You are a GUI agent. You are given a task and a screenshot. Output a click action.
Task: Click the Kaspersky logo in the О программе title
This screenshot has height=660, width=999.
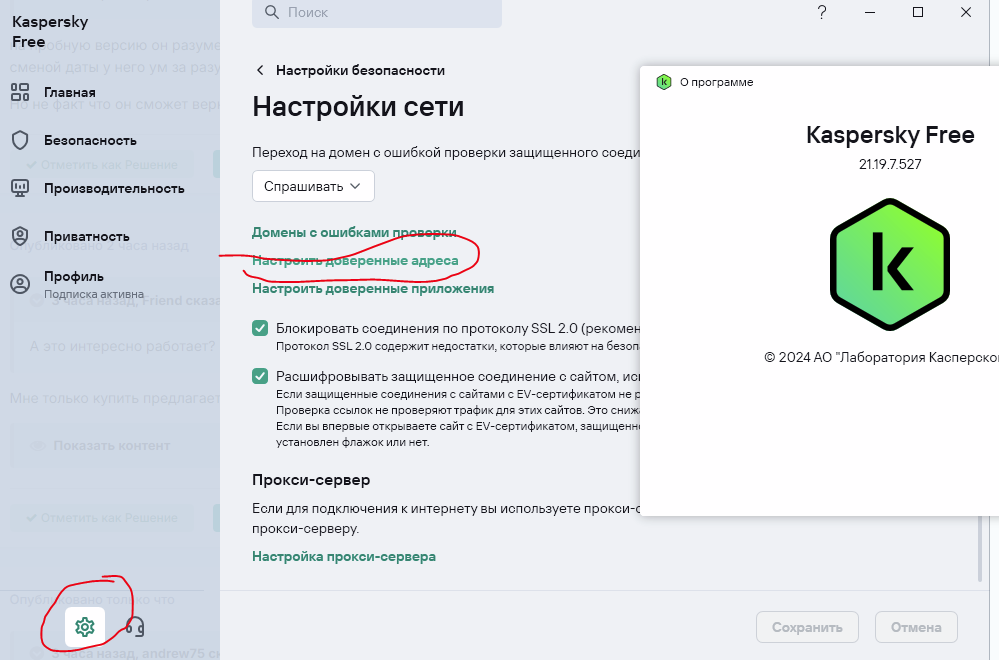664,82
